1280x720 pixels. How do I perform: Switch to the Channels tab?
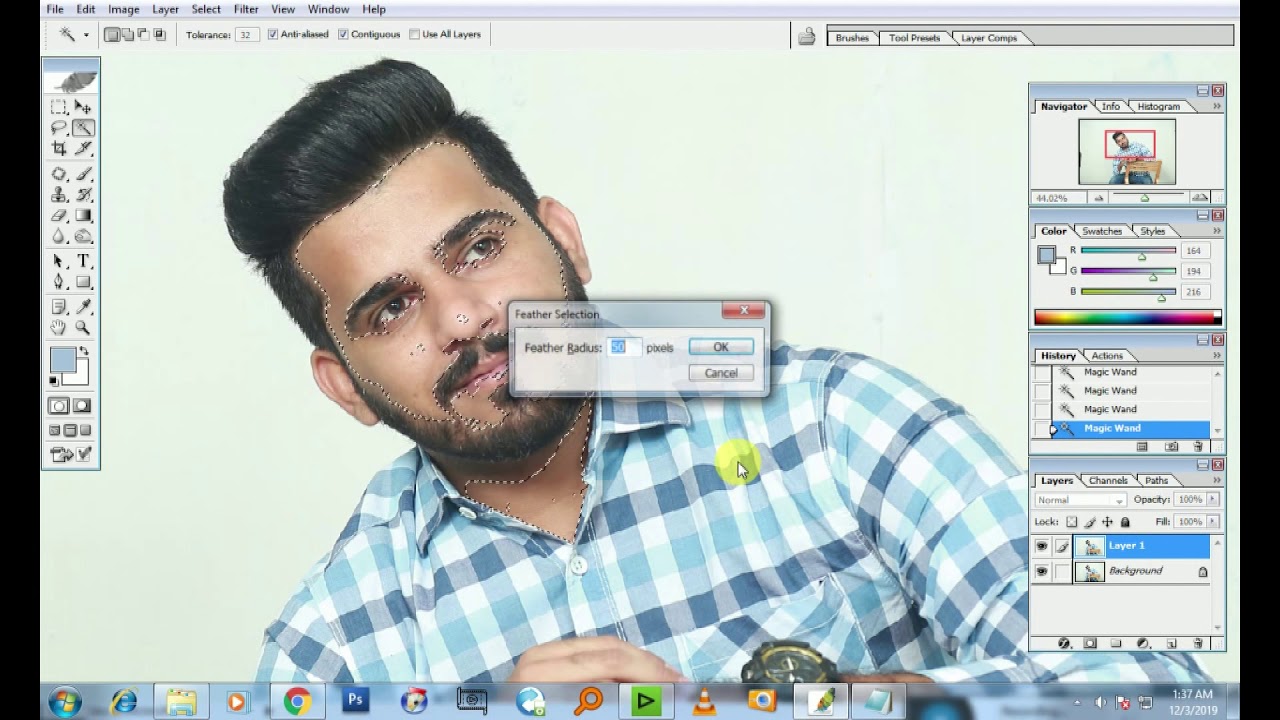[1108, 481]
